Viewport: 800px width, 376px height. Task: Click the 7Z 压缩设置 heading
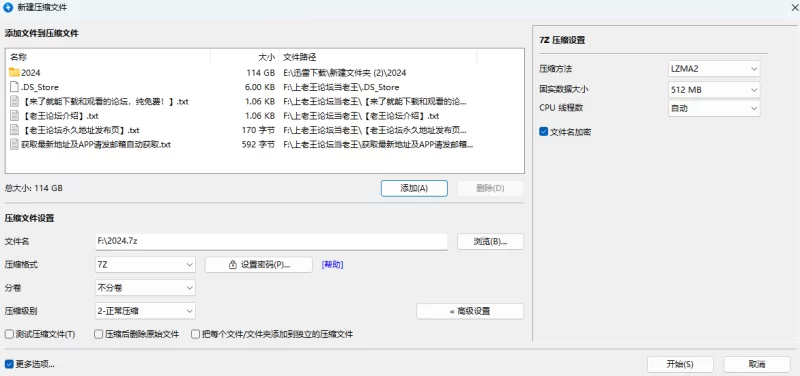click(x=562, y=40)
